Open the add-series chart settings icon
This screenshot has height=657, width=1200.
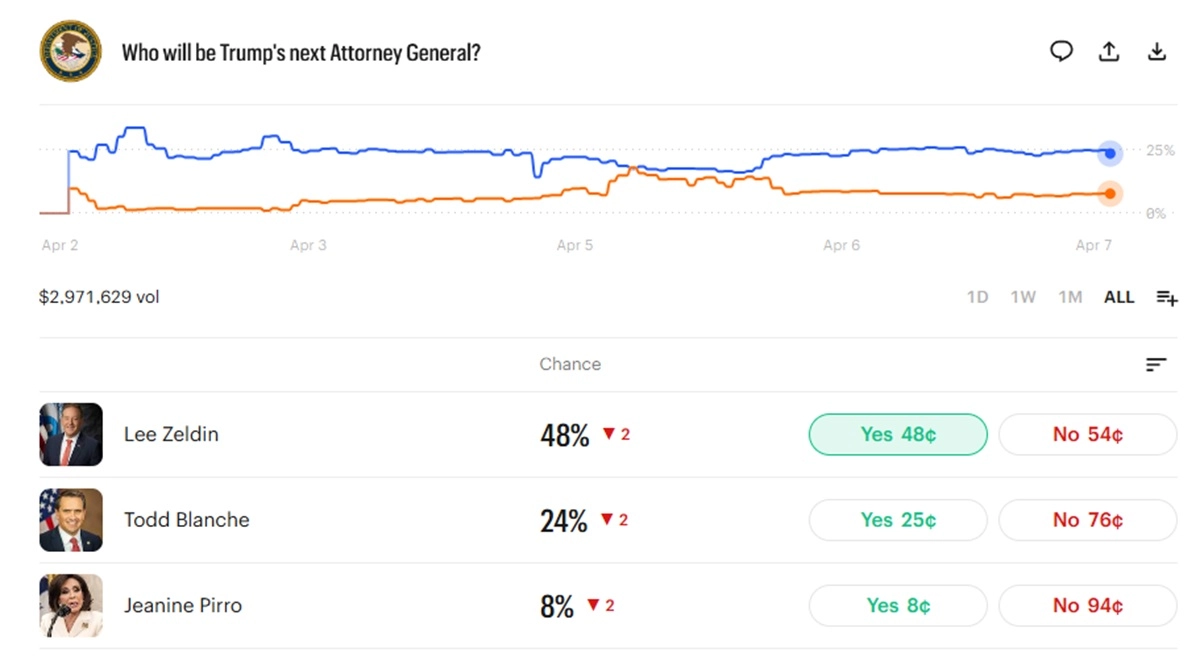coord(1167,297)
